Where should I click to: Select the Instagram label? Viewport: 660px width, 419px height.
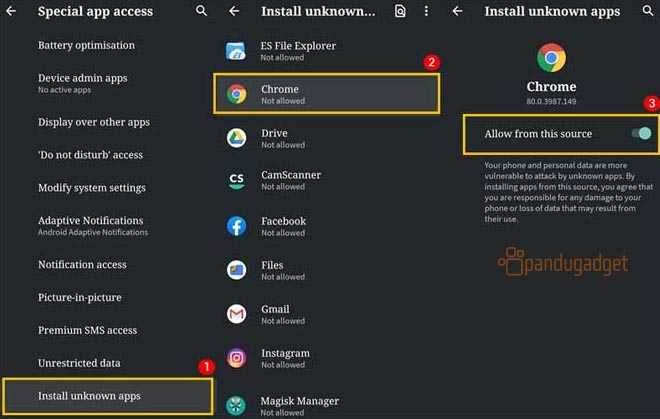tap(285, 353)
